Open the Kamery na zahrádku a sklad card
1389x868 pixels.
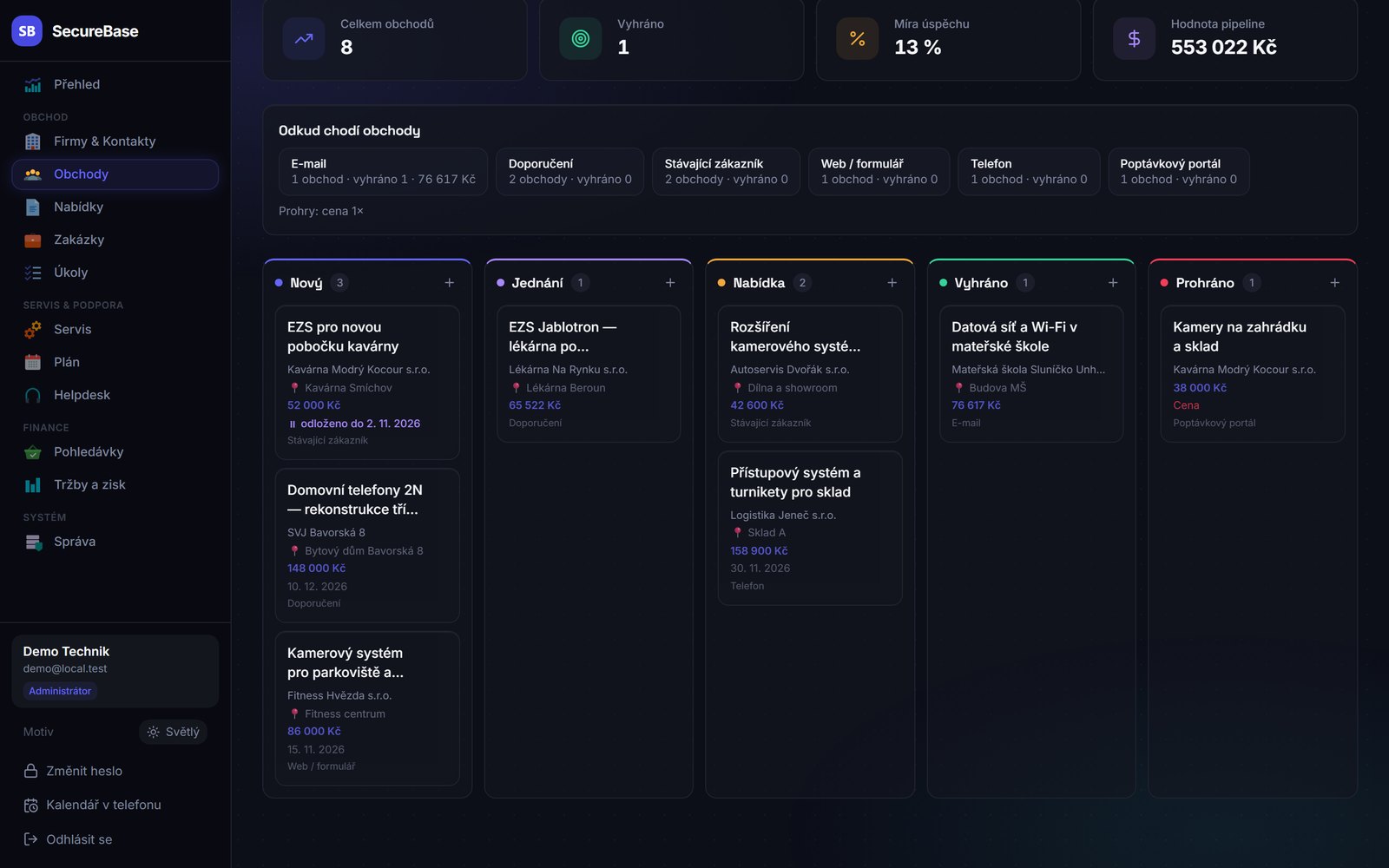(1253, 374)
